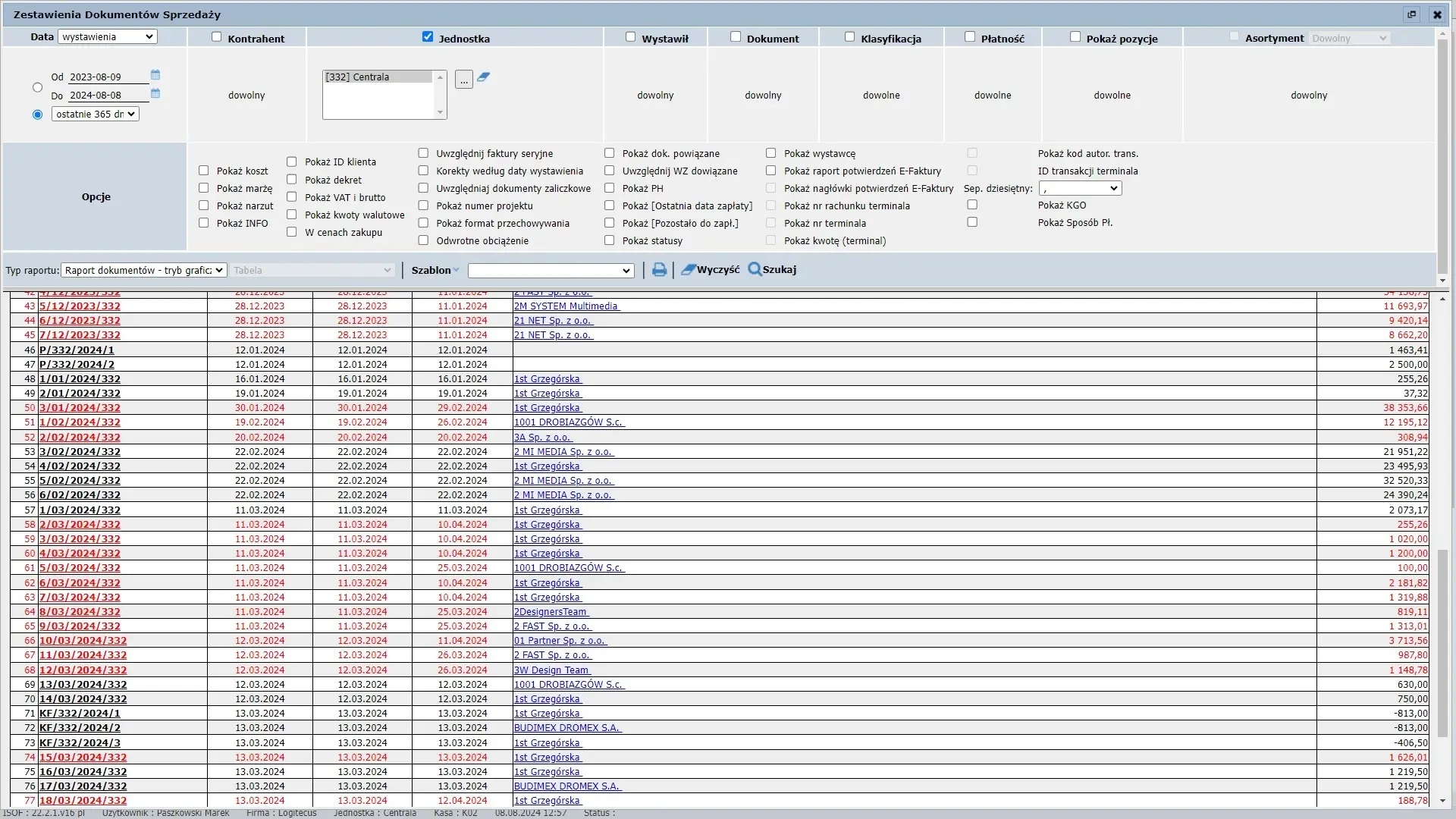Open the calendar picker for Od date
Image resolution: width=1456 pixels, height=819 pixels.
click(155, 75)
